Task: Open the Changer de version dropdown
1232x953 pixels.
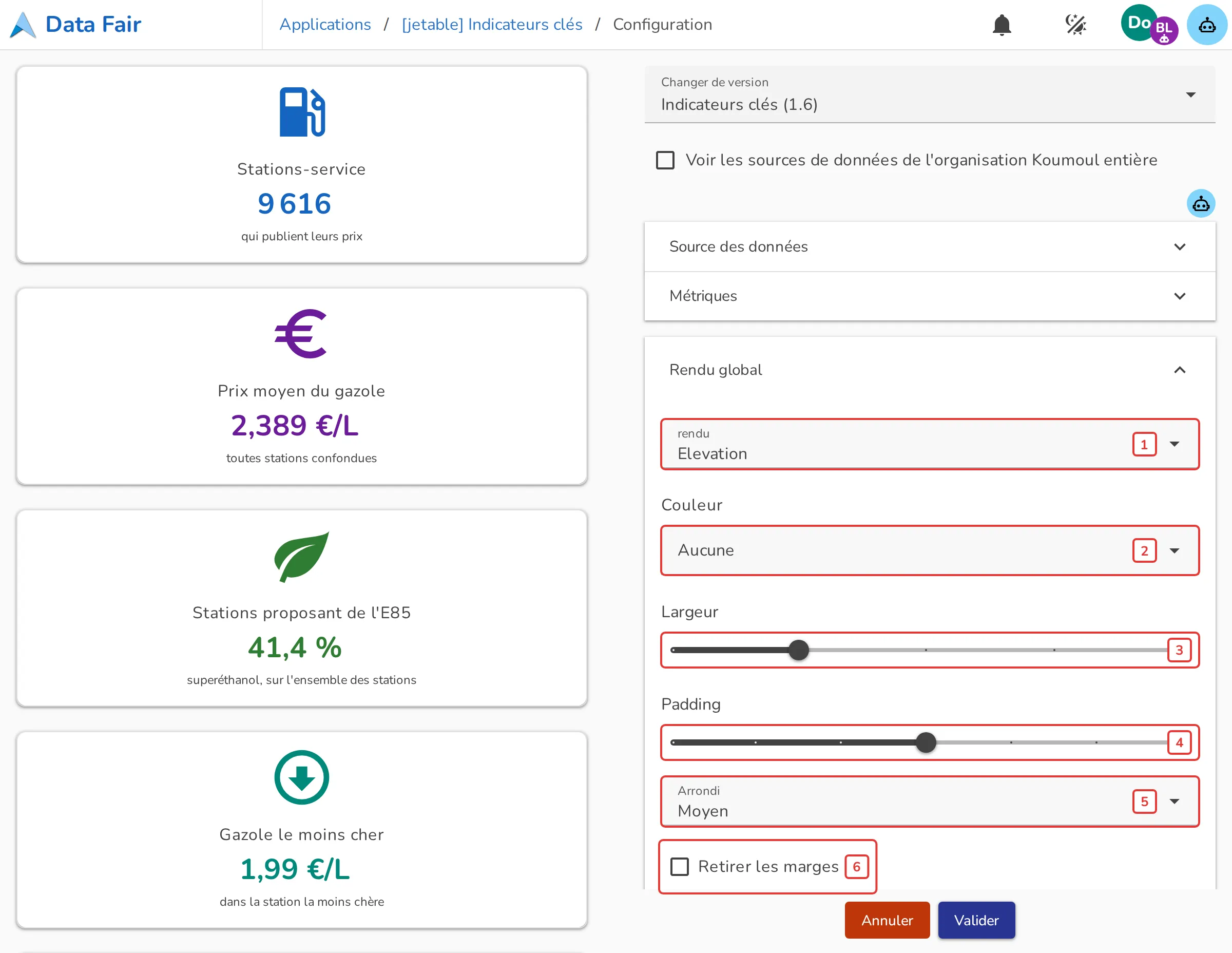Action: click(x=929, y=94)
